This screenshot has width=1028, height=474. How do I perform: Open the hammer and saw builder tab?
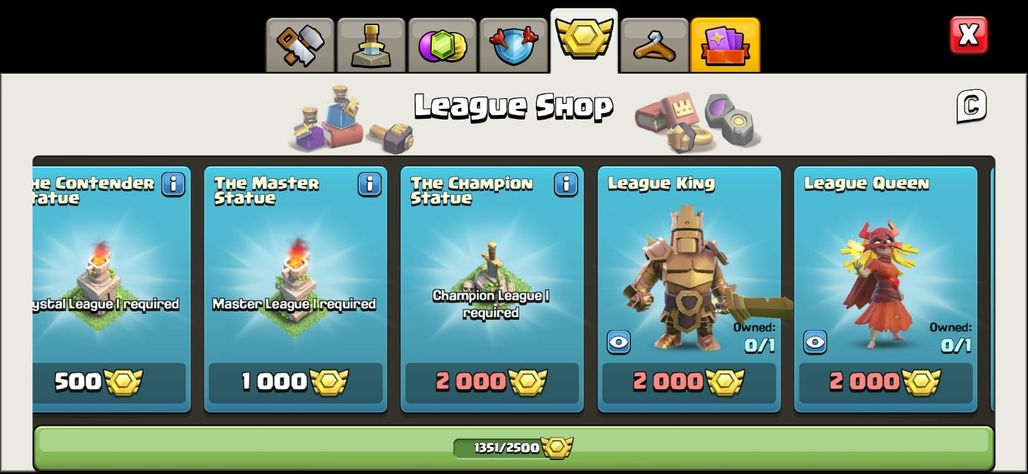(x=300, y=45)
